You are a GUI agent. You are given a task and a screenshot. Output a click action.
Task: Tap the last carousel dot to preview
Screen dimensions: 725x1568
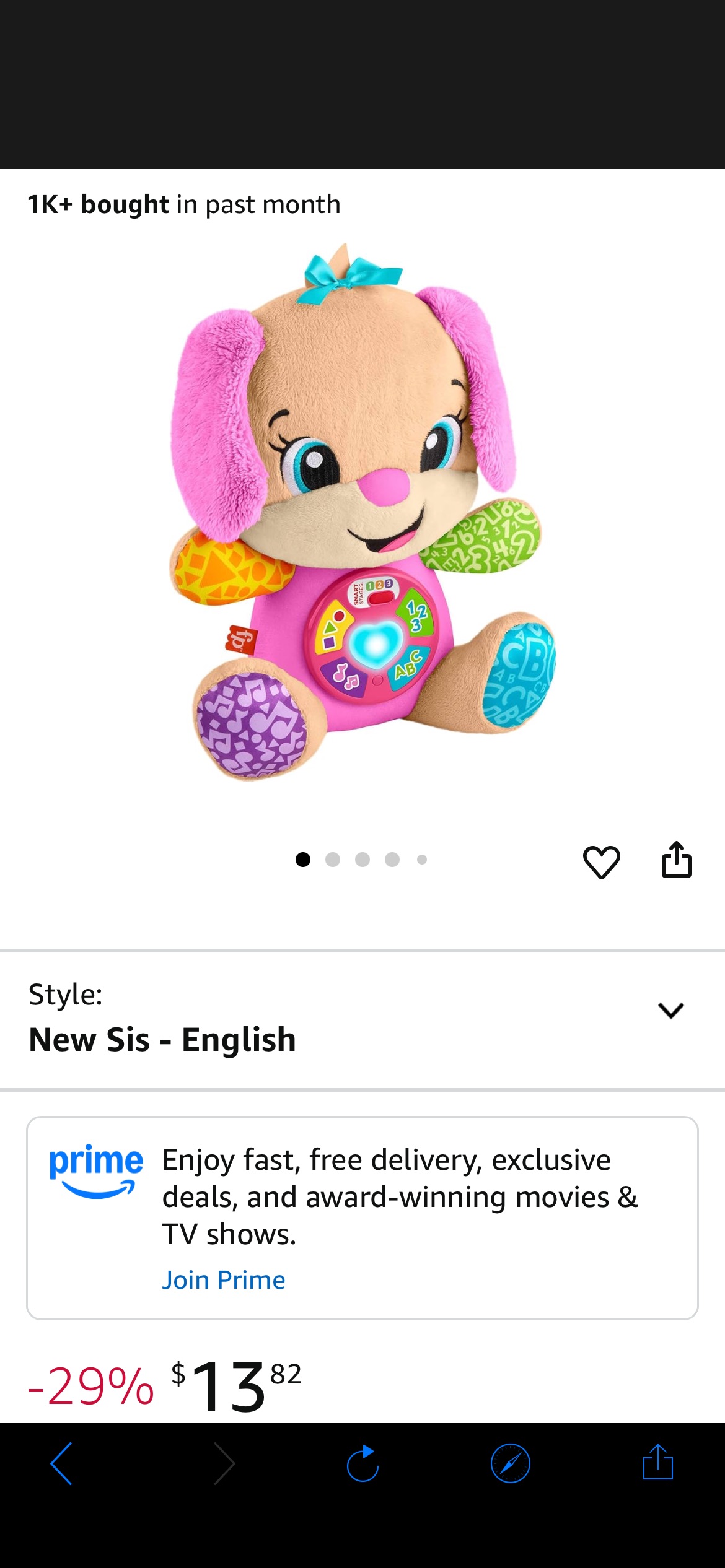[422, 858]
